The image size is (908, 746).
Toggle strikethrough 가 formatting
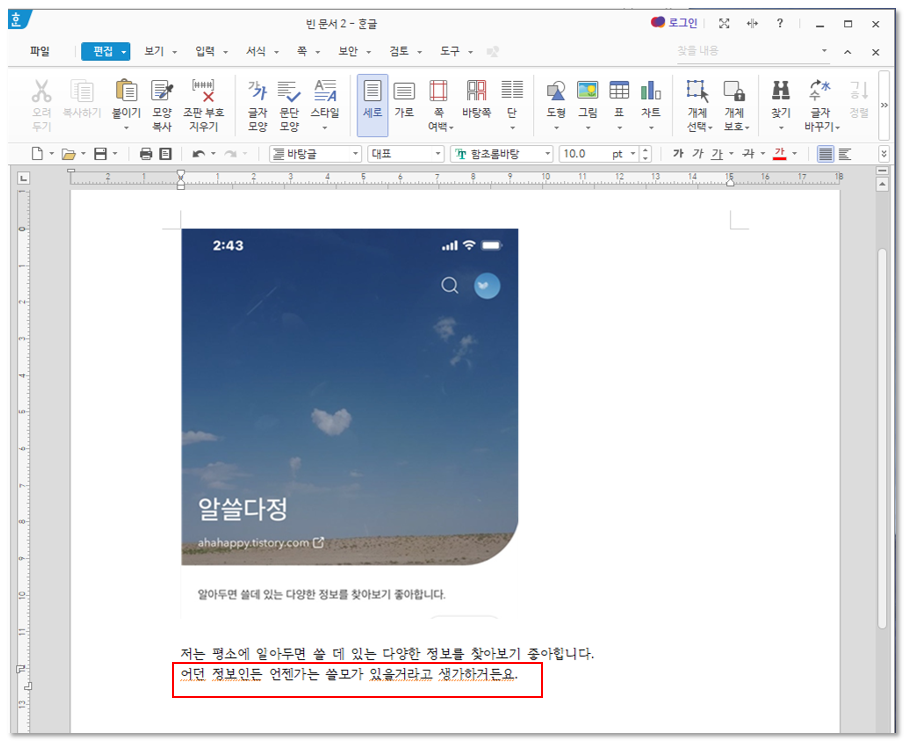pos(749,153)
